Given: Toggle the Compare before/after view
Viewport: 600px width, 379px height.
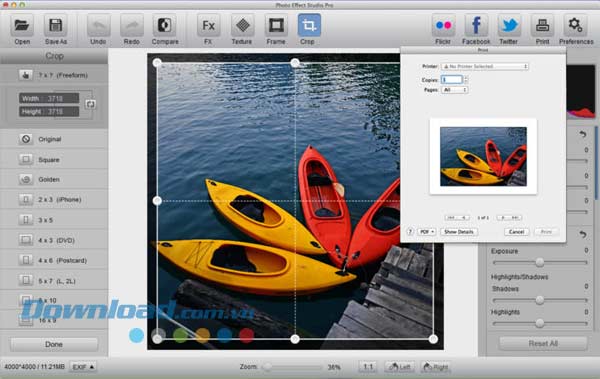Looking at the screenshot, I should (165, 26).
